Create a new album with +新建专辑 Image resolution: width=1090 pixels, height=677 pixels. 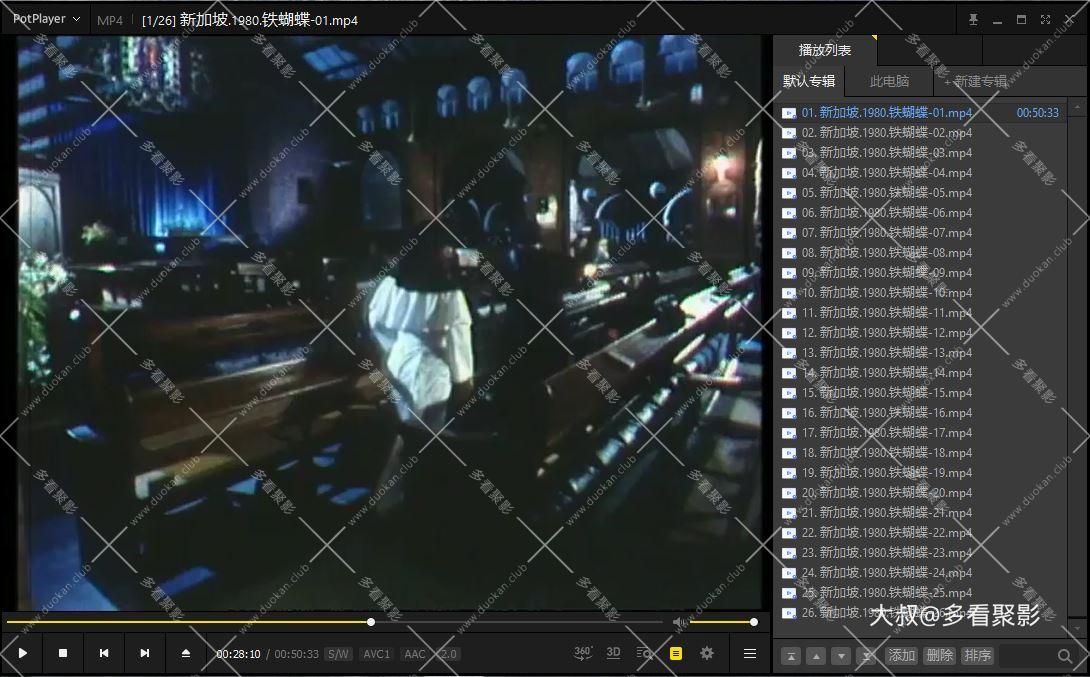tap(975, 81)
